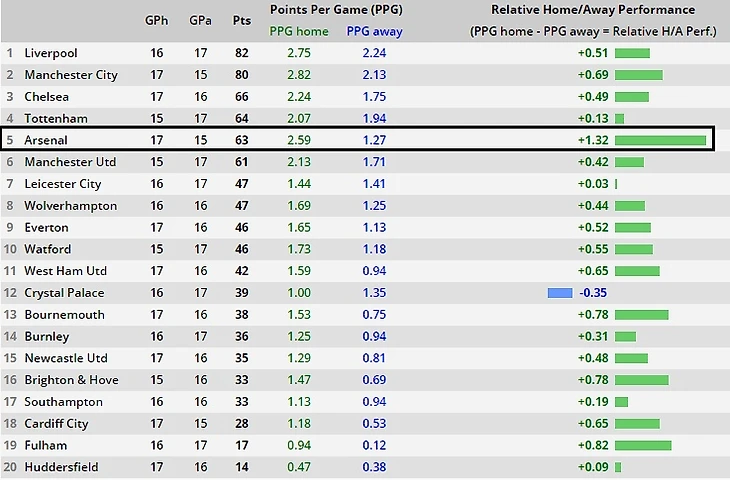Select the Huddersfield team name
The height and width of the screenshot is (480, 730).
click(61, 467)
